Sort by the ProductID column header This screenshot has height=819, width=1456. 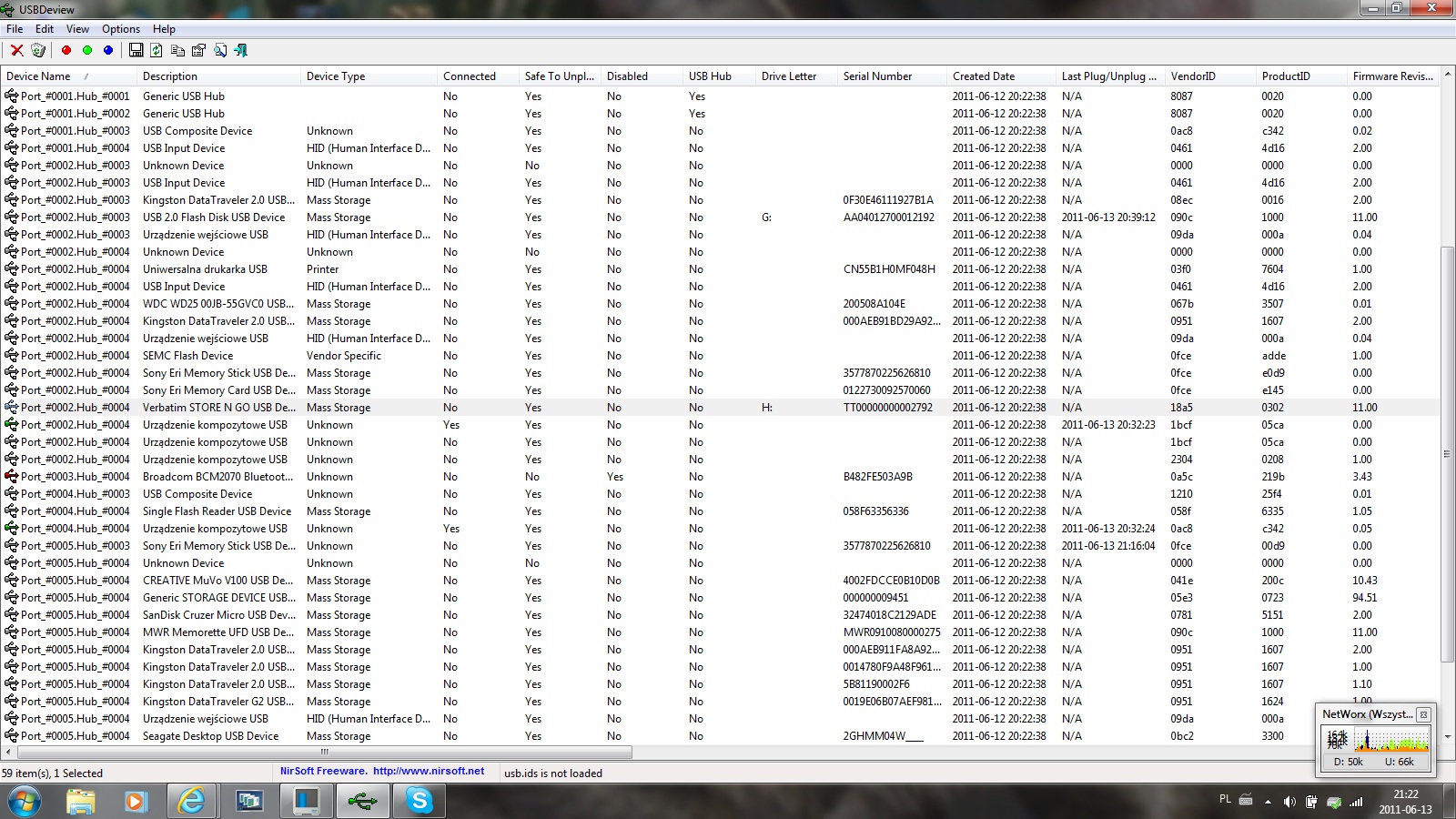[x=1301, y=76]
